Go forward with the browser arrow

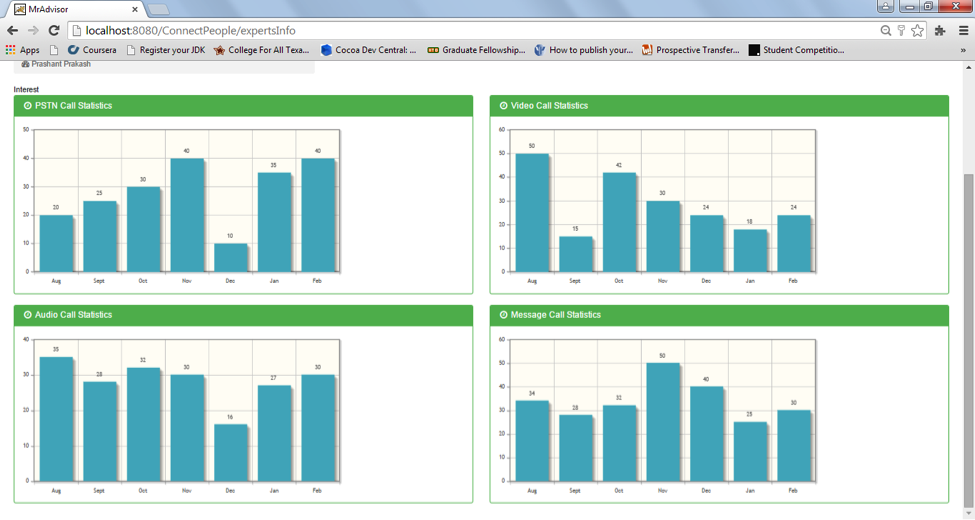pyautogui.click(x=33, y=30)
